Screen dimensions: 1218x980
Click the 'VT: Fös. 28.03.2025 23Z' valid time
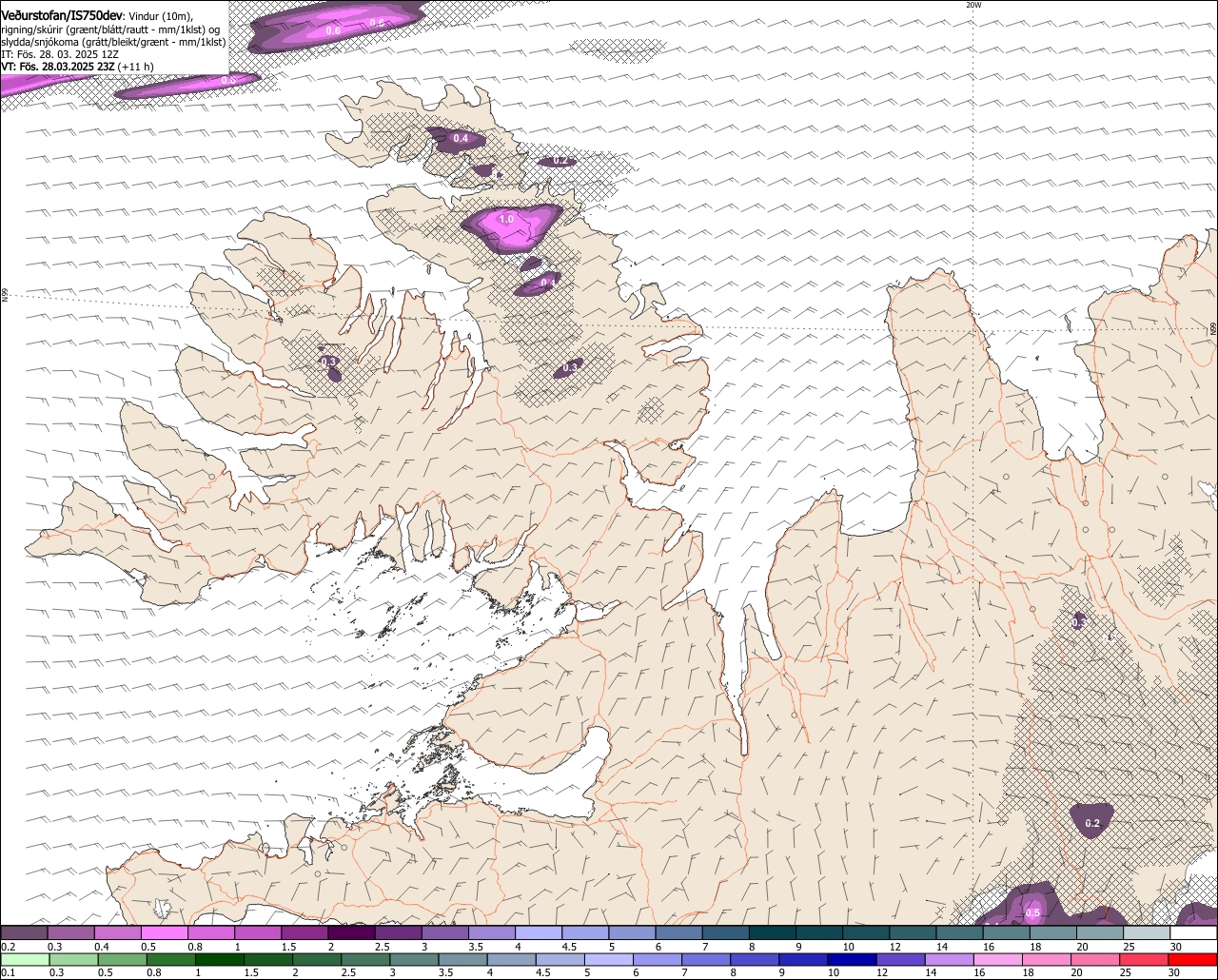(x=57, y=67)
